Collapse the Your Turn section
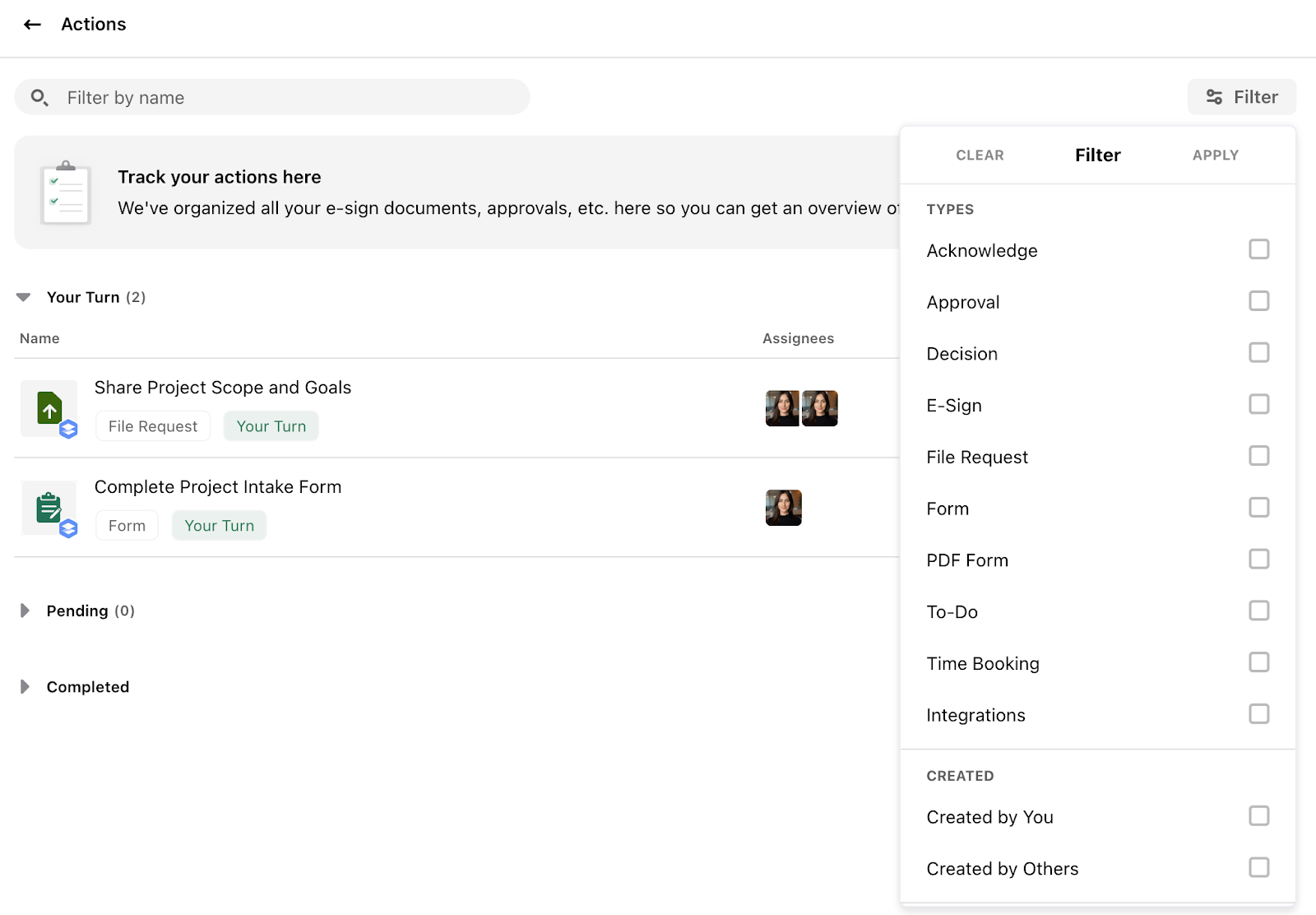The height and width of the screenshot is (915, 1316). [x=24, y=297]
